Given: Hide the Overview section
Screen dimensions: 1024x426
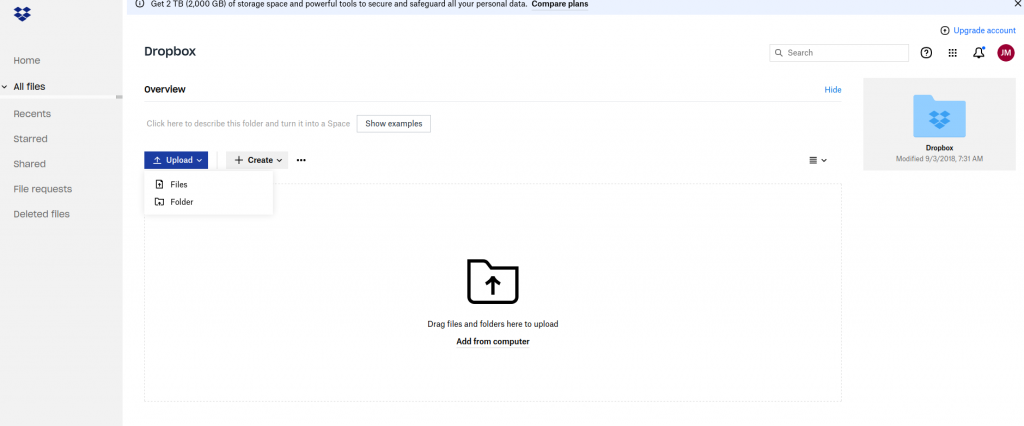Looking at the screenshot, I should (x=833, y=90).
